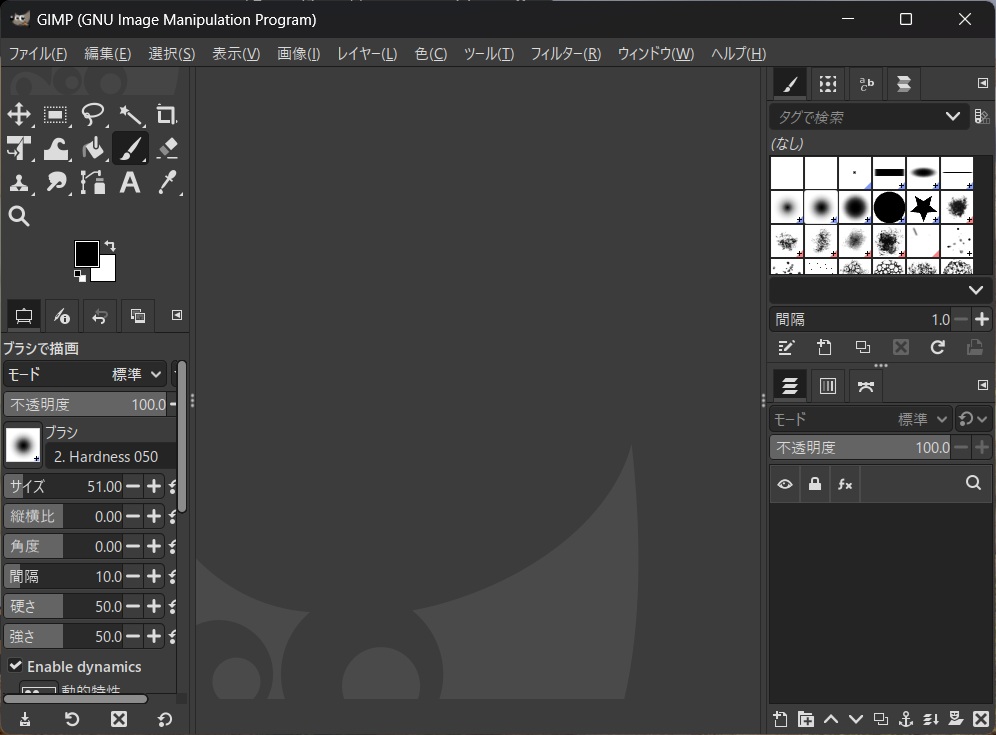Open the paint mode dropdown in tool options
The width and height of the screenshot is (996, 735).
coord(85,374)
